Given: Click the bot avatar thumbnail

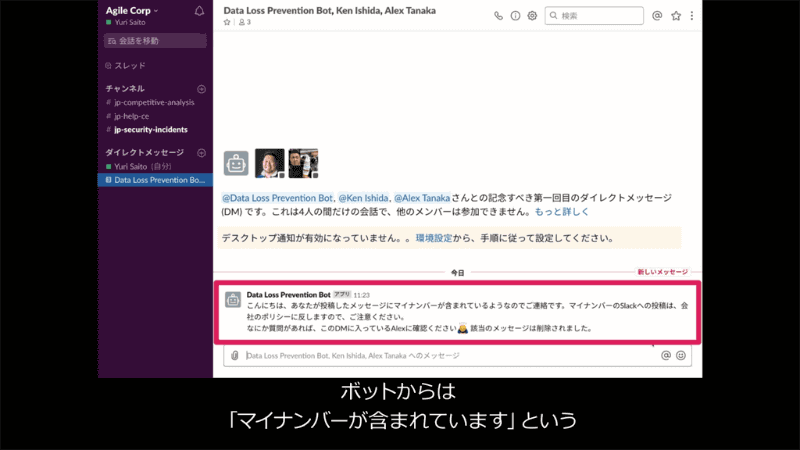Looking at the screenshot, I should pyautogui.click(x=236, y=163).
